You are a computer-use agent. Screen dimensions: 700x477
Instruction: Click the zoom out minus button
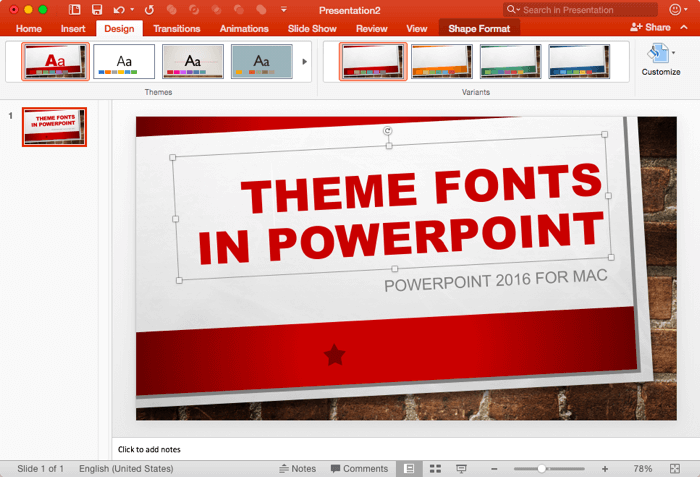[x=494, y=469]
